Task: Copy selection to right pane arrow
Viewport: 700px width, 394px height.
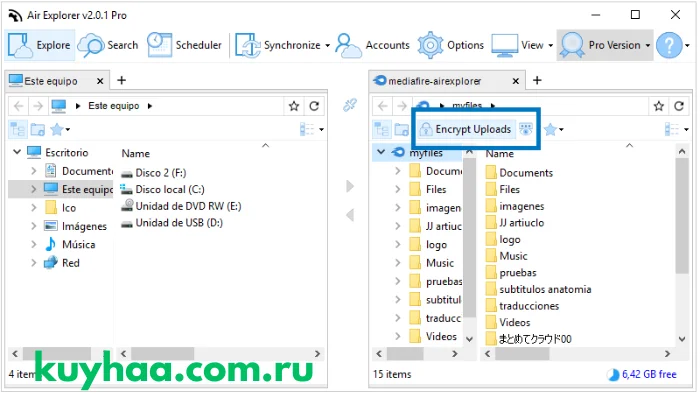Action: pos(350,186)
